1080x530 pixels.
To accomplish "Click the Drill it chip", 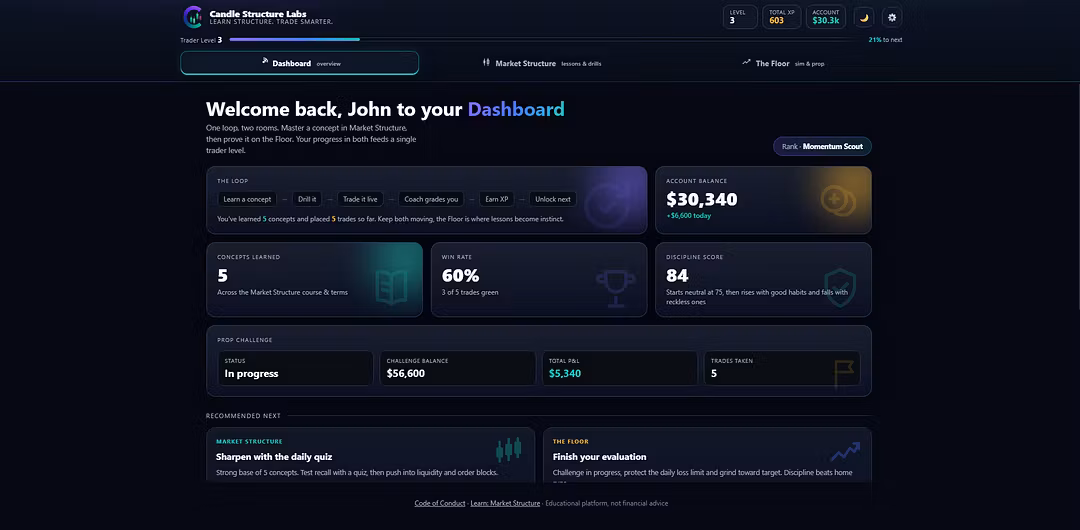I will click(307, 199).
